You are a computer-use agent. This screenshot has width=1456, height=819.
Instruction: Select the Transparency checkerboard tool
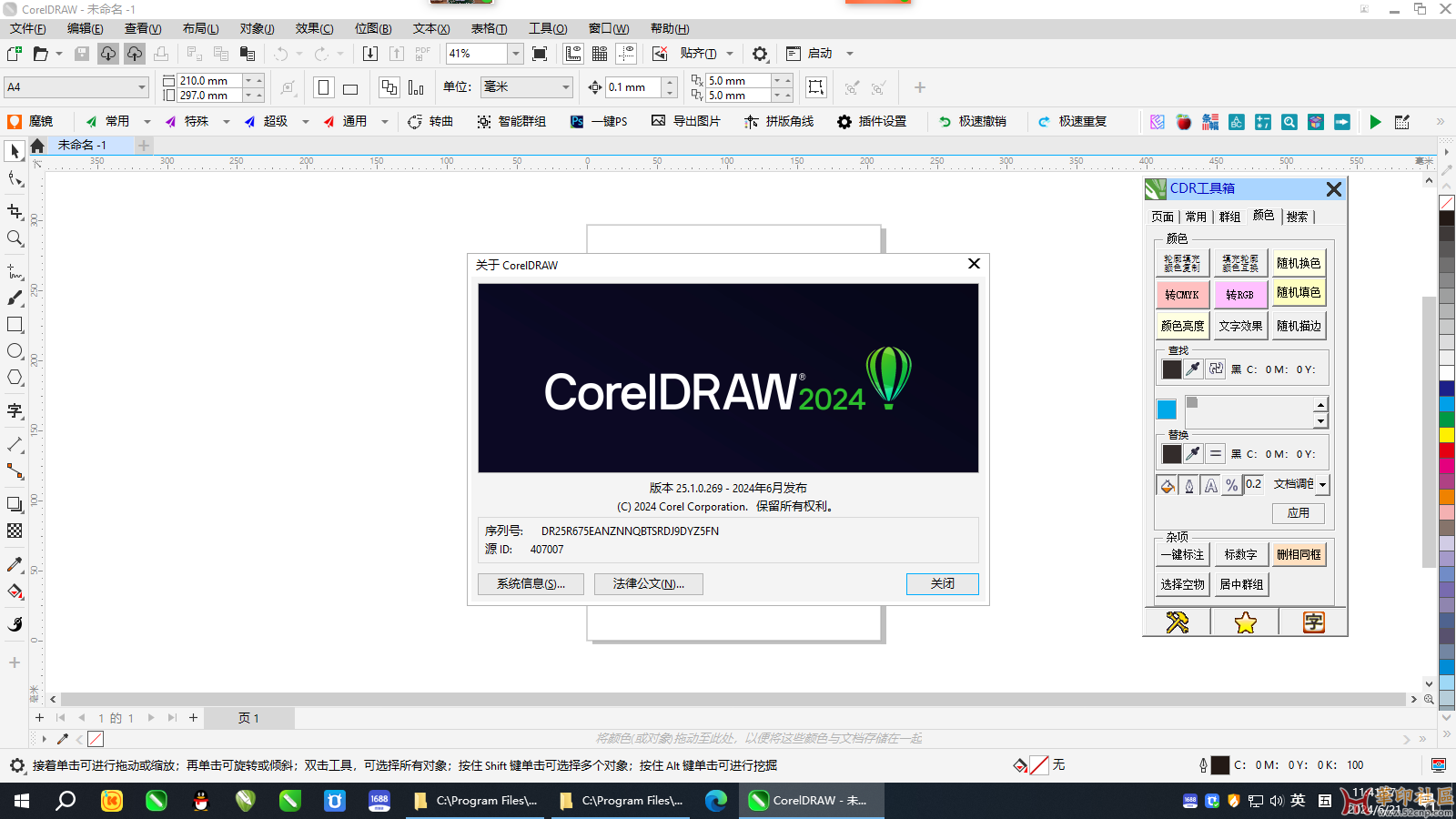coord(15,531)
